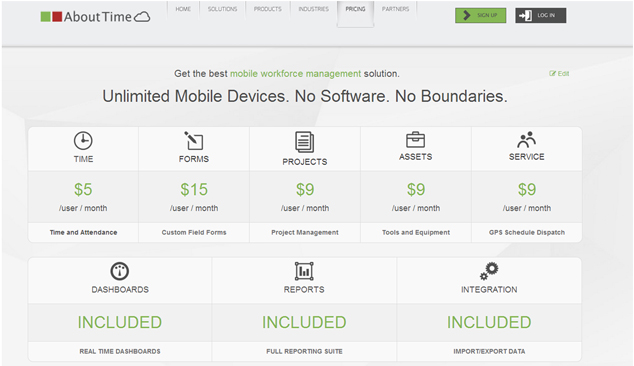Viewport: 634px width, 366px height.
Task: Click the Assets briefcase icon
Action: click(415, 140)
